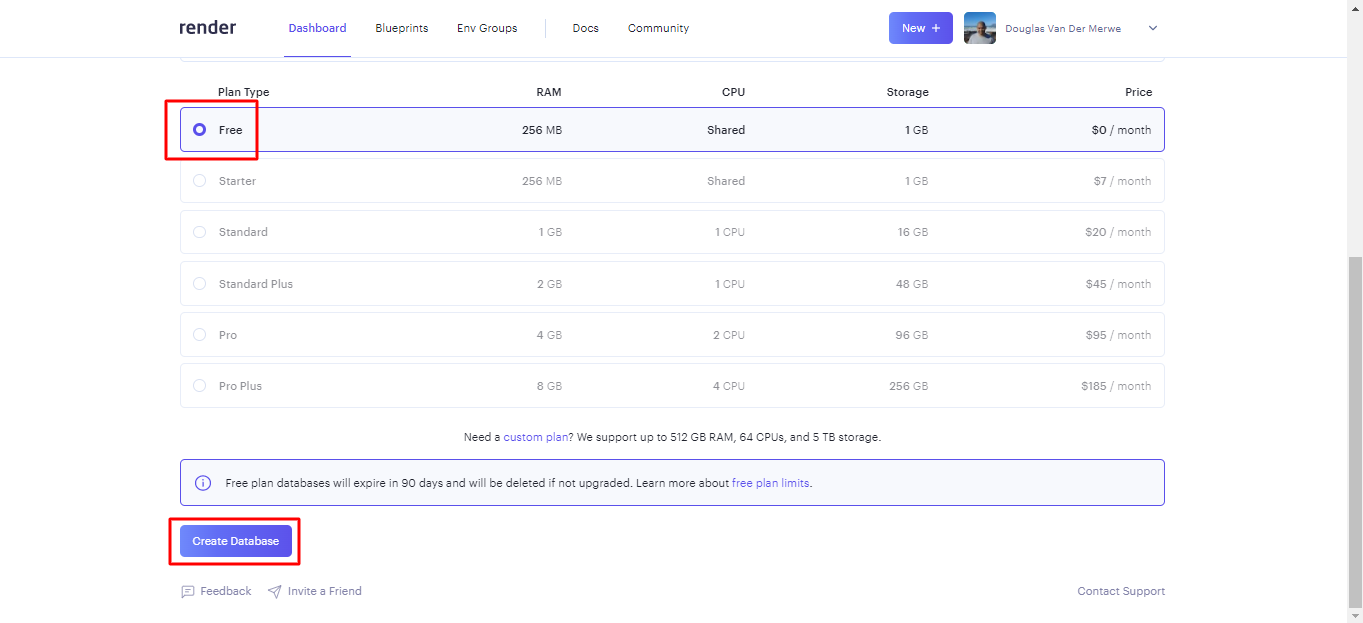This screenshot has height=623, width=1363.
Task: Open the custom plan link
Action: point(534,437)
